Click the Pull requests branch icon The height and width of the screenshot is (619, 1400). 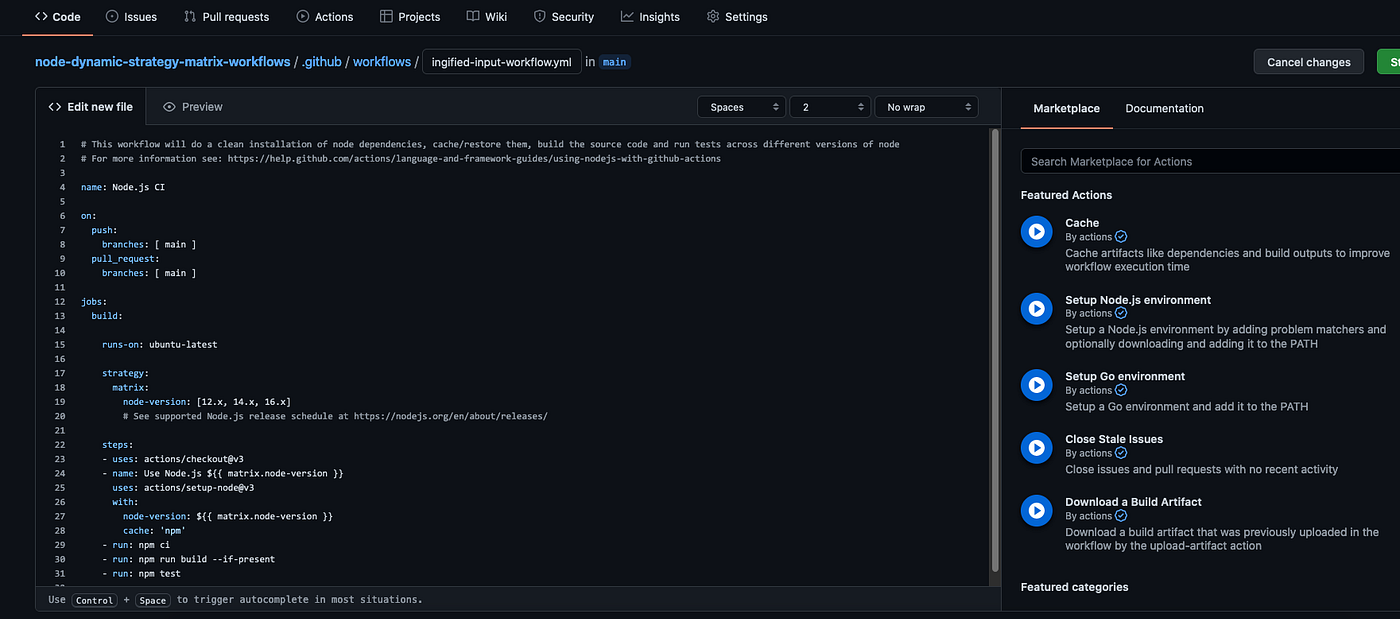(190, 17)
